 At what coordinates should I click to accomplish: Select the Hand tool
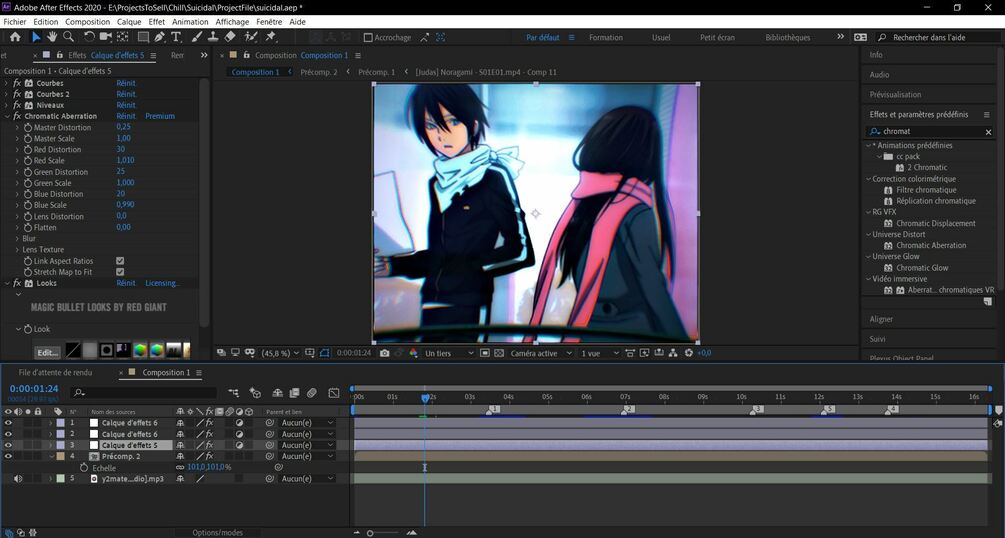tap(52, 37)
